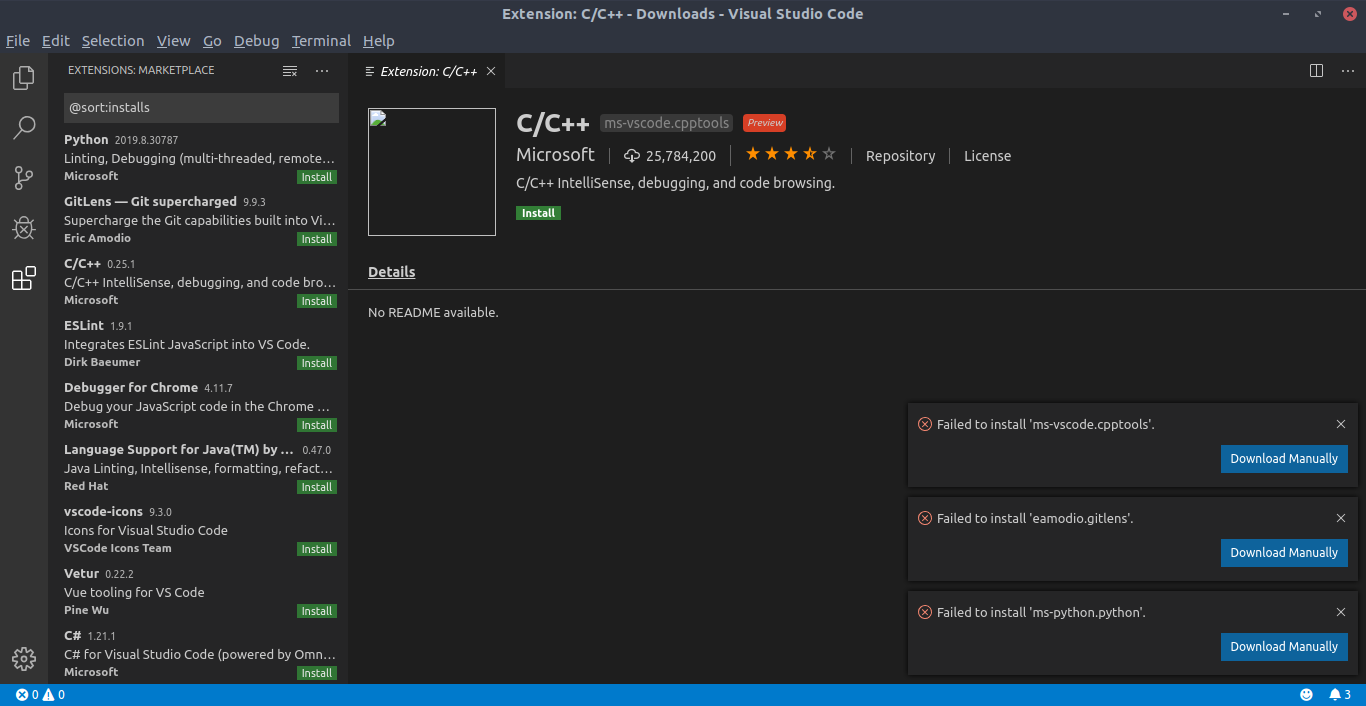The image size is (1366, 706).
Task: Open the Search view from the sidebar
Action: tap(24, 128)
